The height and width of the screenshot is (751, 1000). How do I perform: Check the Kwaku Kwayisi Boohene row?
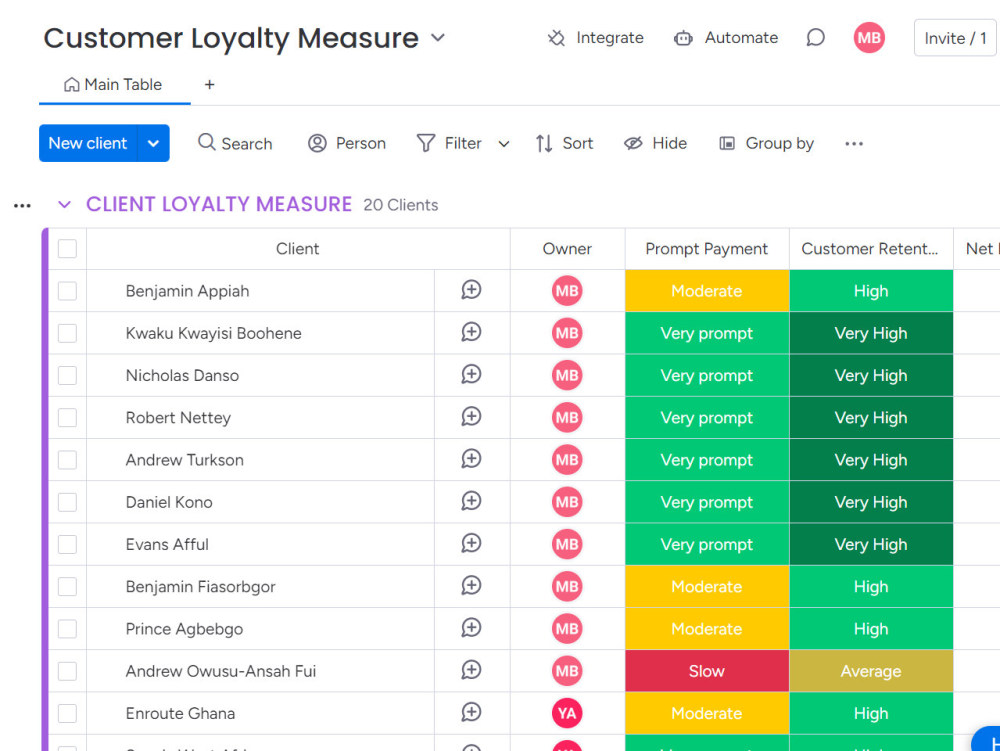pos(68,333)
